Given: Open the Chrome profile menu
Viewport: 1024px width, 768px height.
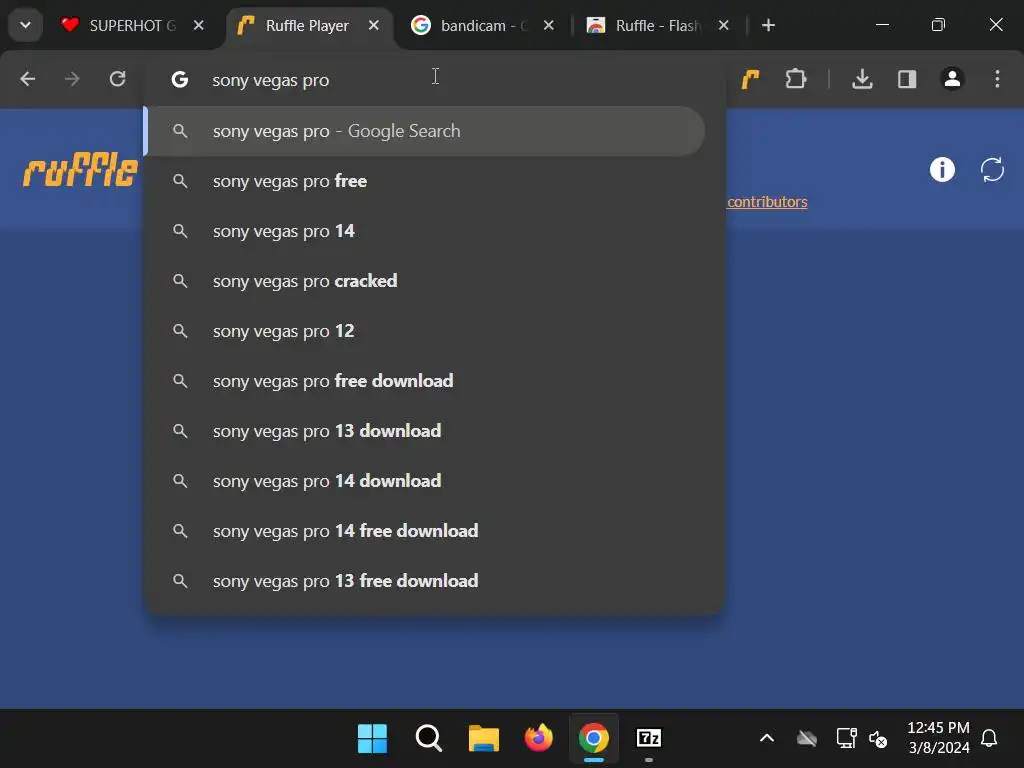Looking at the screenshot, I should [x=952, y=79].
